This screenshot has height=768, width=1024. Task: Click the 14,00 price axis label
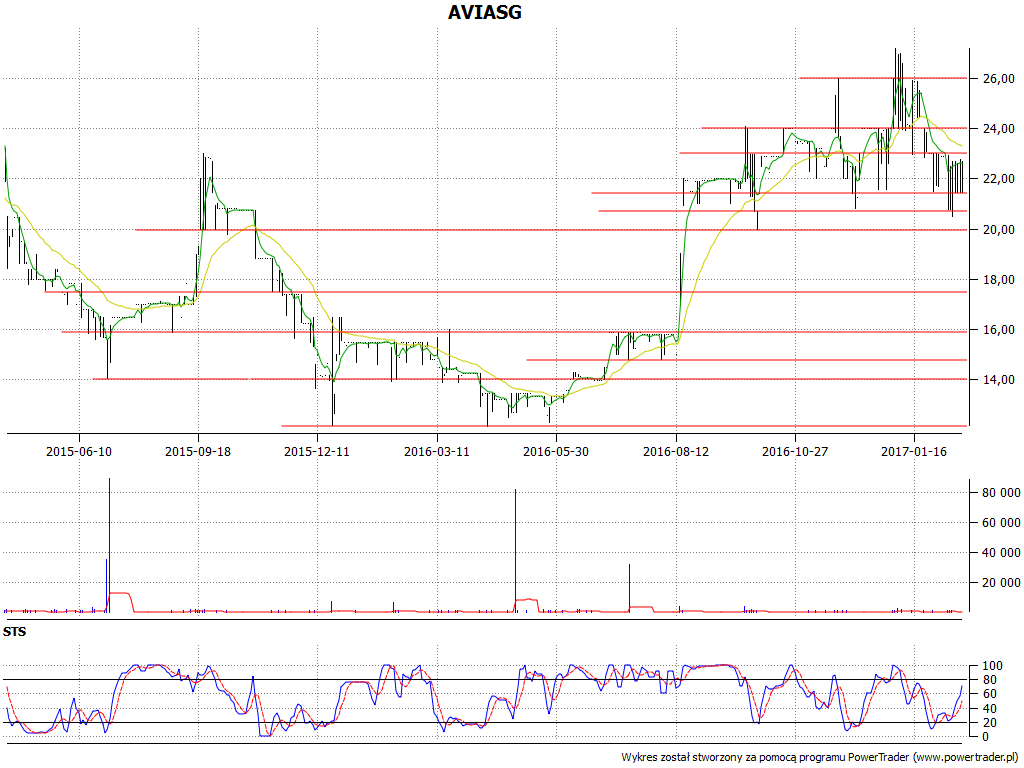[999, 380]
